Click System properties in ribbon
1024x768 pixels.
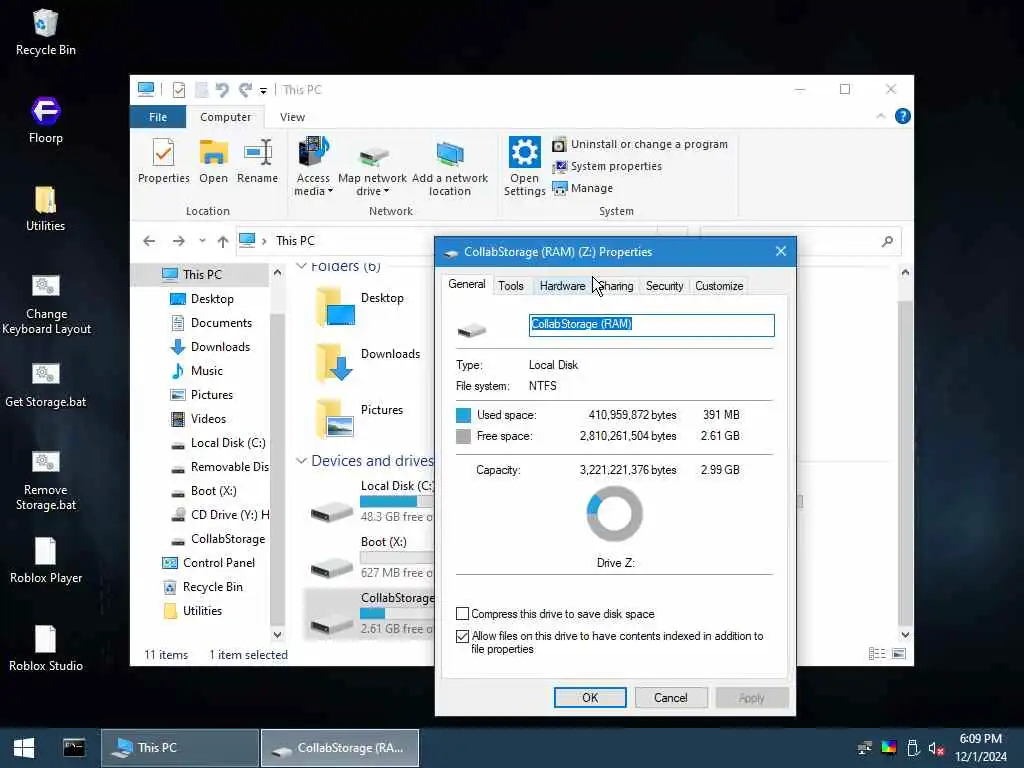point(607,167)
